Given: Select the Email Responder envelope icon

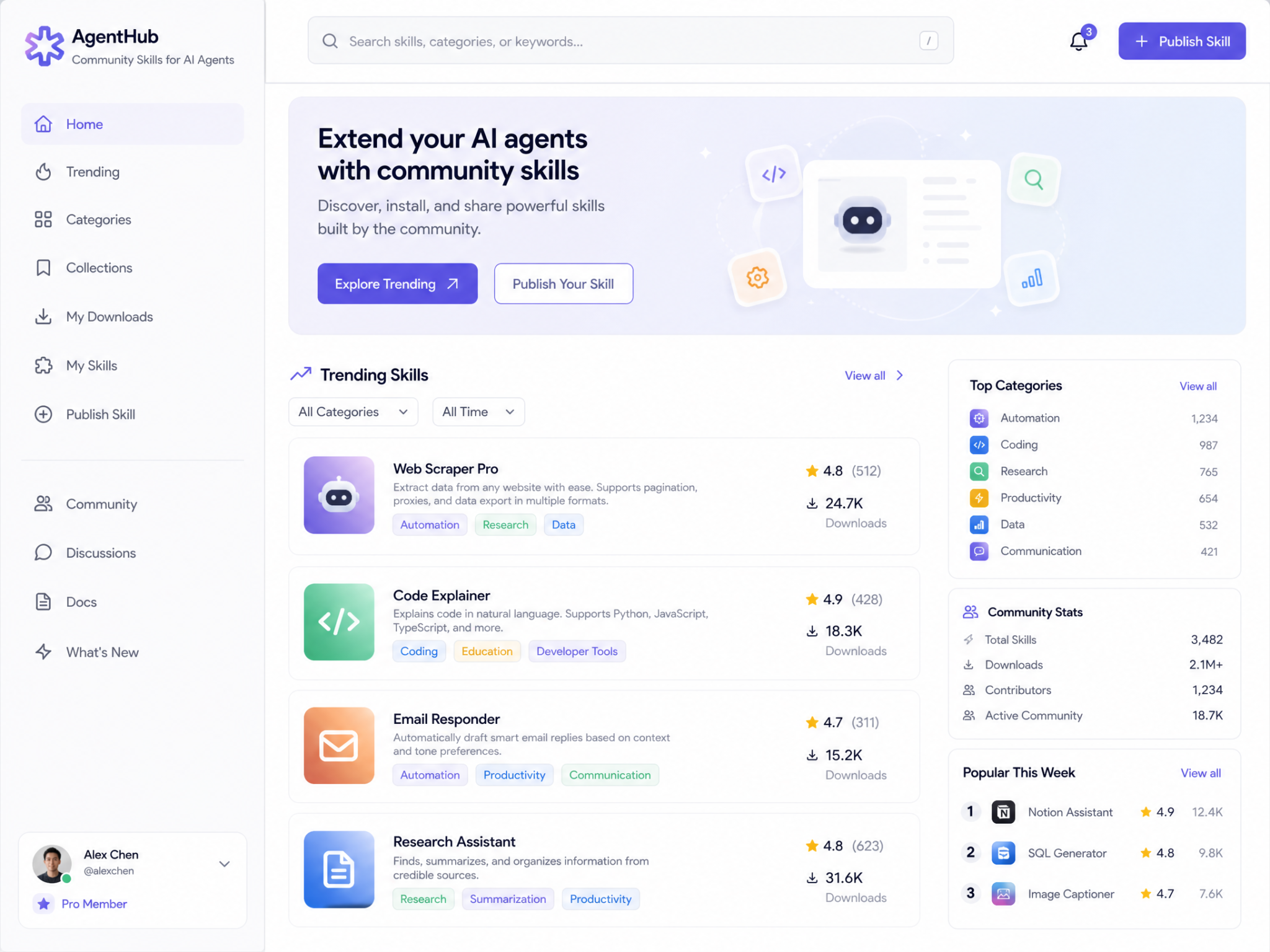Looking at the screenshot, I should pyautogui.click(x=339, y=746).
